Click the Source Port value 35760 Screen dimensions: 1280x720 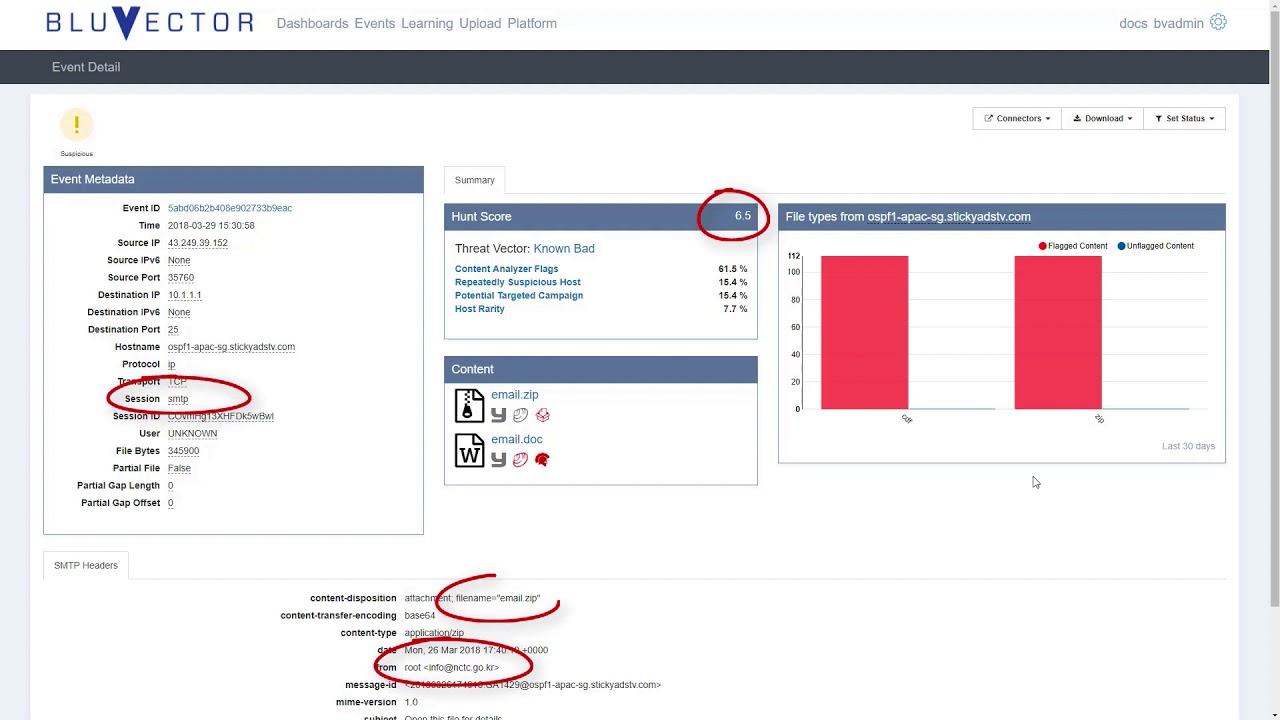click(x=181, y=278)
